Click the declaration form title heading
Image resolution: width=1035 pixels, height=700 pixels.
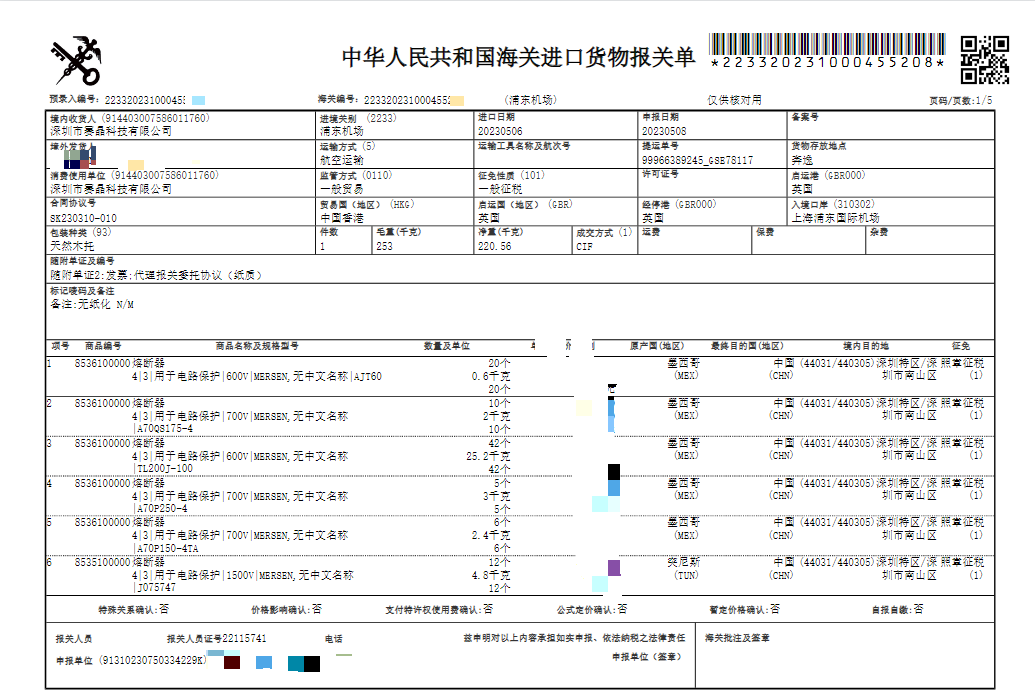coord(518,57)
